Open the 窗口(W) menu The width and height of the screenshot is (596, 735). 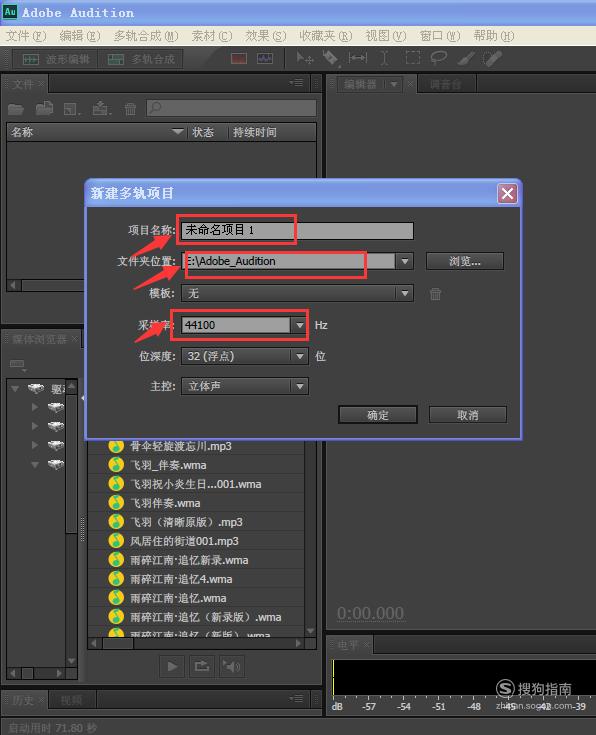point(440,36)
